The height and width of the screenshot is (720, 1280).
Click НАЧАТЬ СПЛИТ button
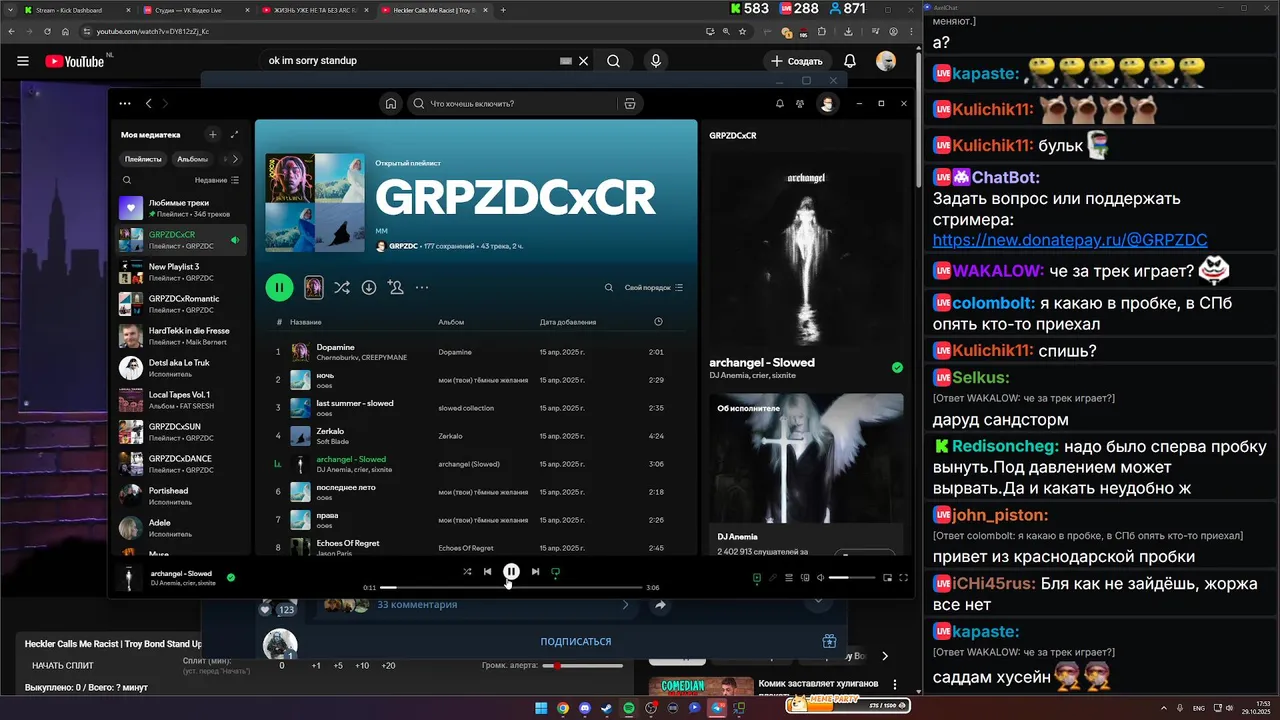pyautogui.click(x=63, y=665)
